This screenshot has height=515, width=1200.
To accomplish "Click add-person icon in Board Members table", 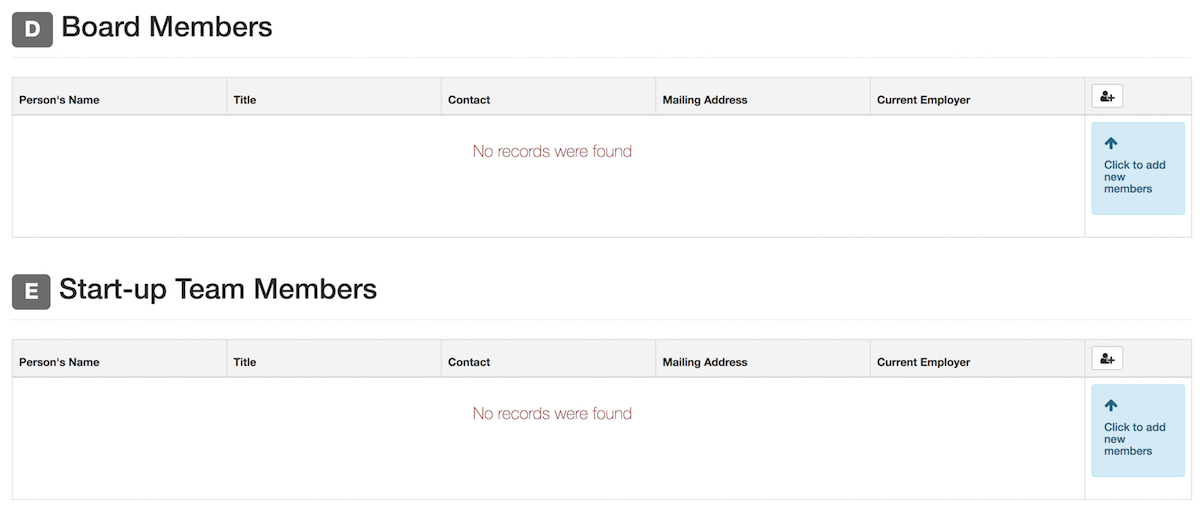I will pos(1107,96).
